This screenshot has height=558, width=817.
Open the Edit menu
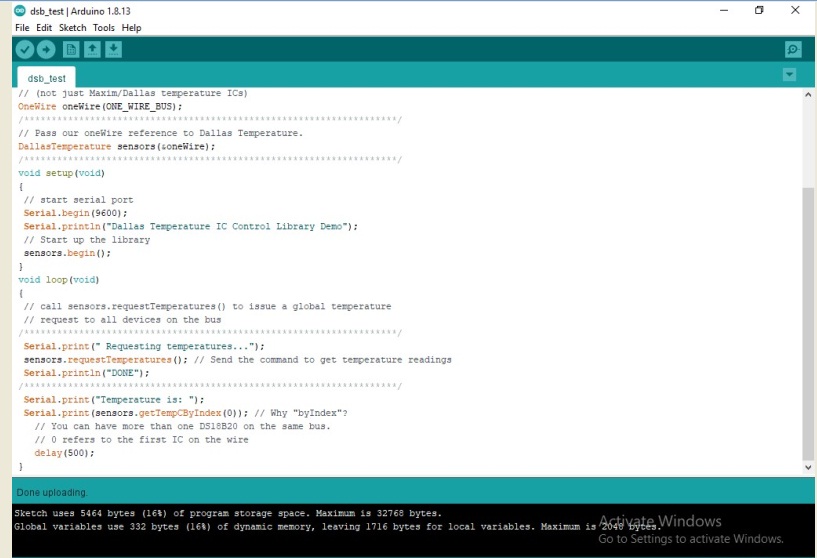pos(44,28)
